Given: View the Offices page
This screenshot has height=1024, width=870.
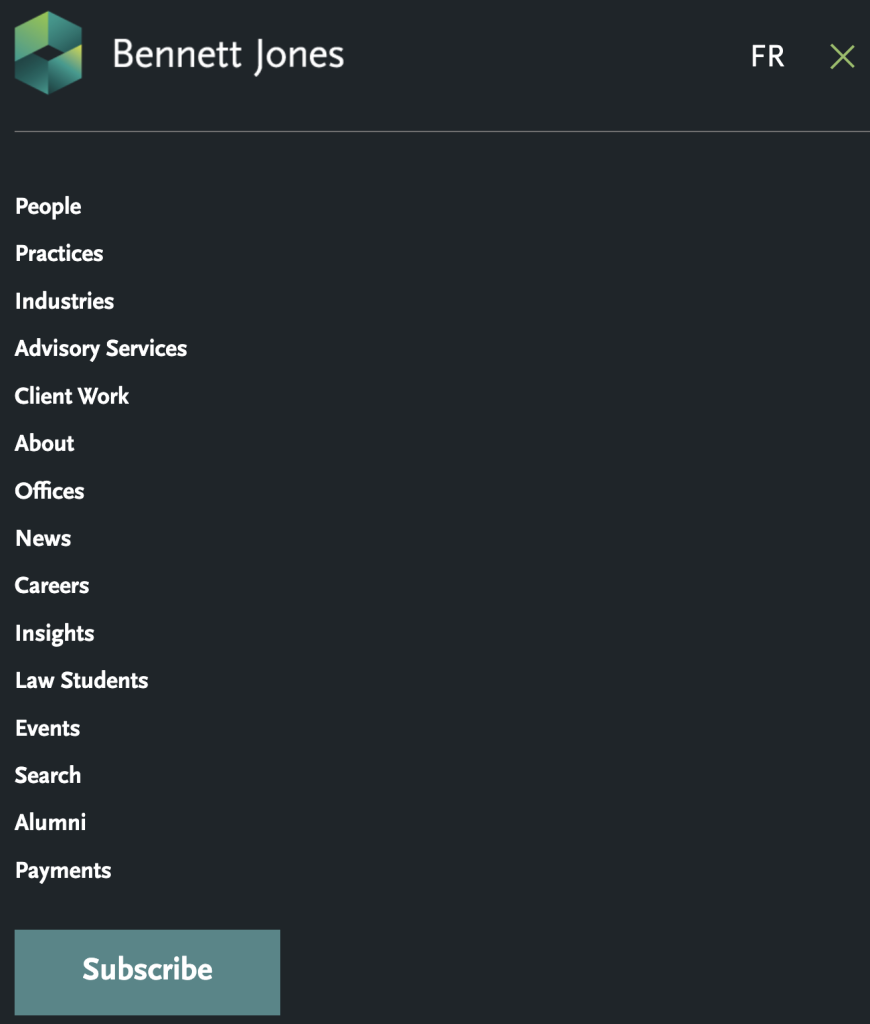Looking at the screenshot, I should [x=50, y=491].
